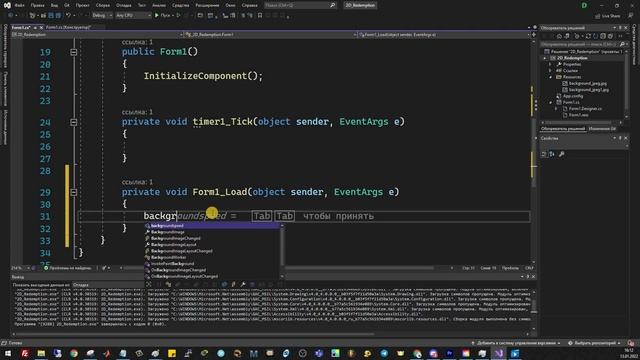This screenshot has width=640, height=360.
Task: Click Solution Explorer switch views icon
Action: coord(567,36)
